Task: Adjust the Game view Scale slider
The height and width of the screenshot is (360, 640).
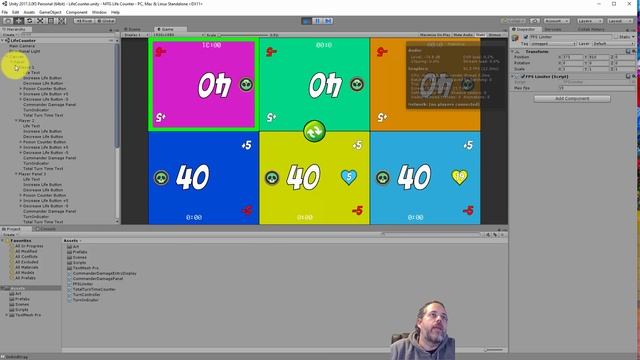Action: [x=244, y=35]
